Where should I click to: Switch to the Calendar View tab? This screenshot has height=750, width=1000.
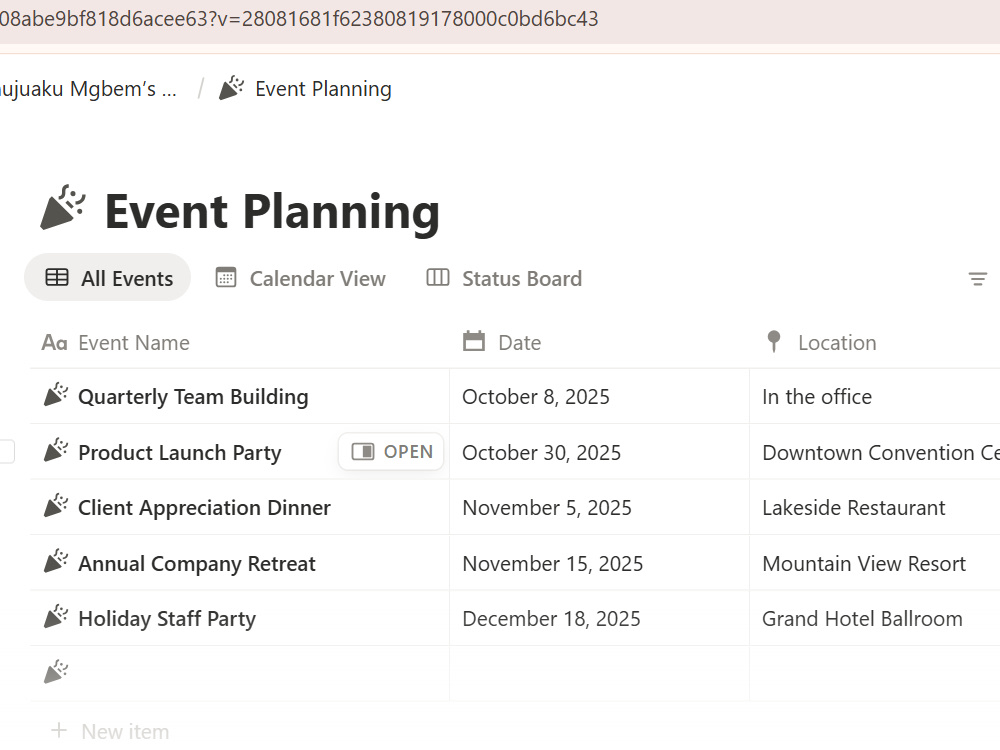[300, 279]
